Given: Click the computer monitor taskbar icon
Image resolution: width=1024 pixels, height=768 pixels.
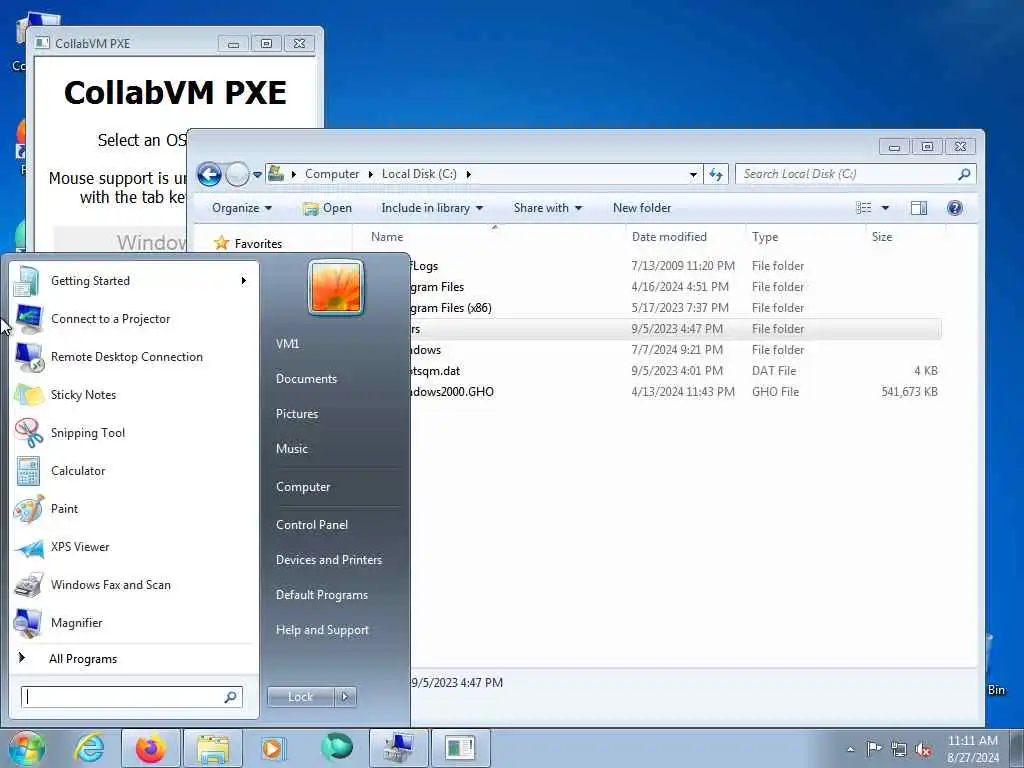Looking at the screenshot, I should 398,748.
